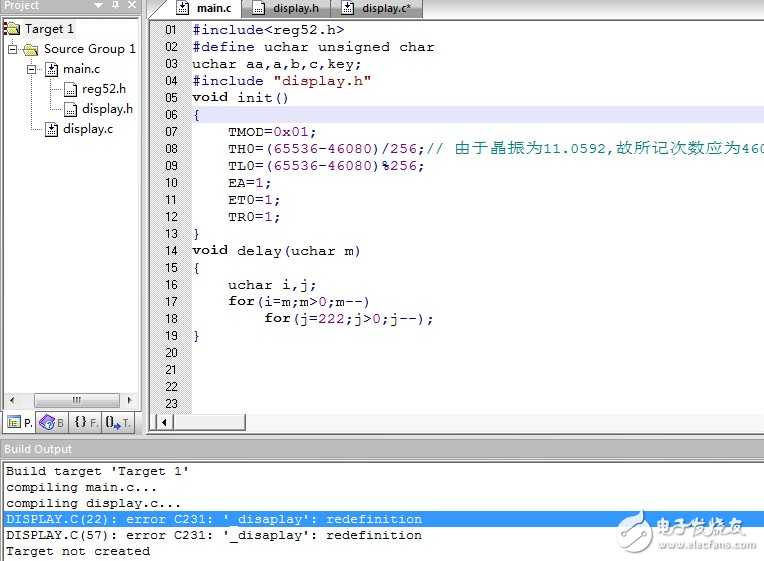Click the reg52.h header file icon
The height and width of the screenshot is (561, 764).
coord(71,90)
